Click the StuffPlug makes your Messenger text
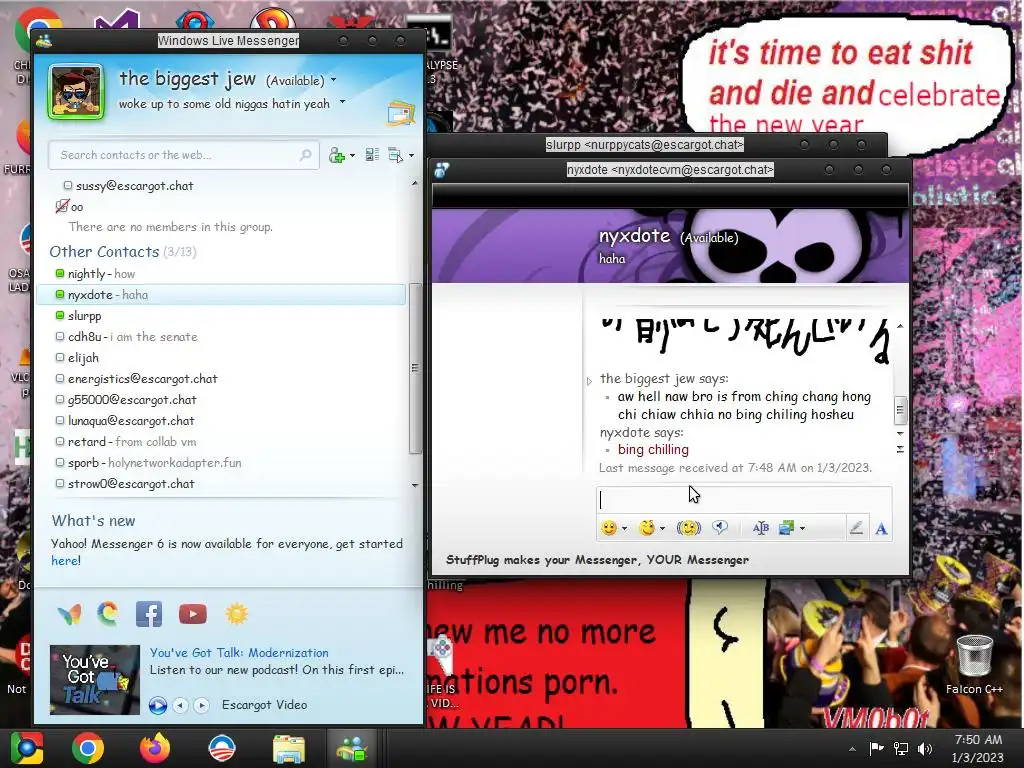The height and width of the screenshot is (768, 1024). pyautogui.click(x=597, y=560)
